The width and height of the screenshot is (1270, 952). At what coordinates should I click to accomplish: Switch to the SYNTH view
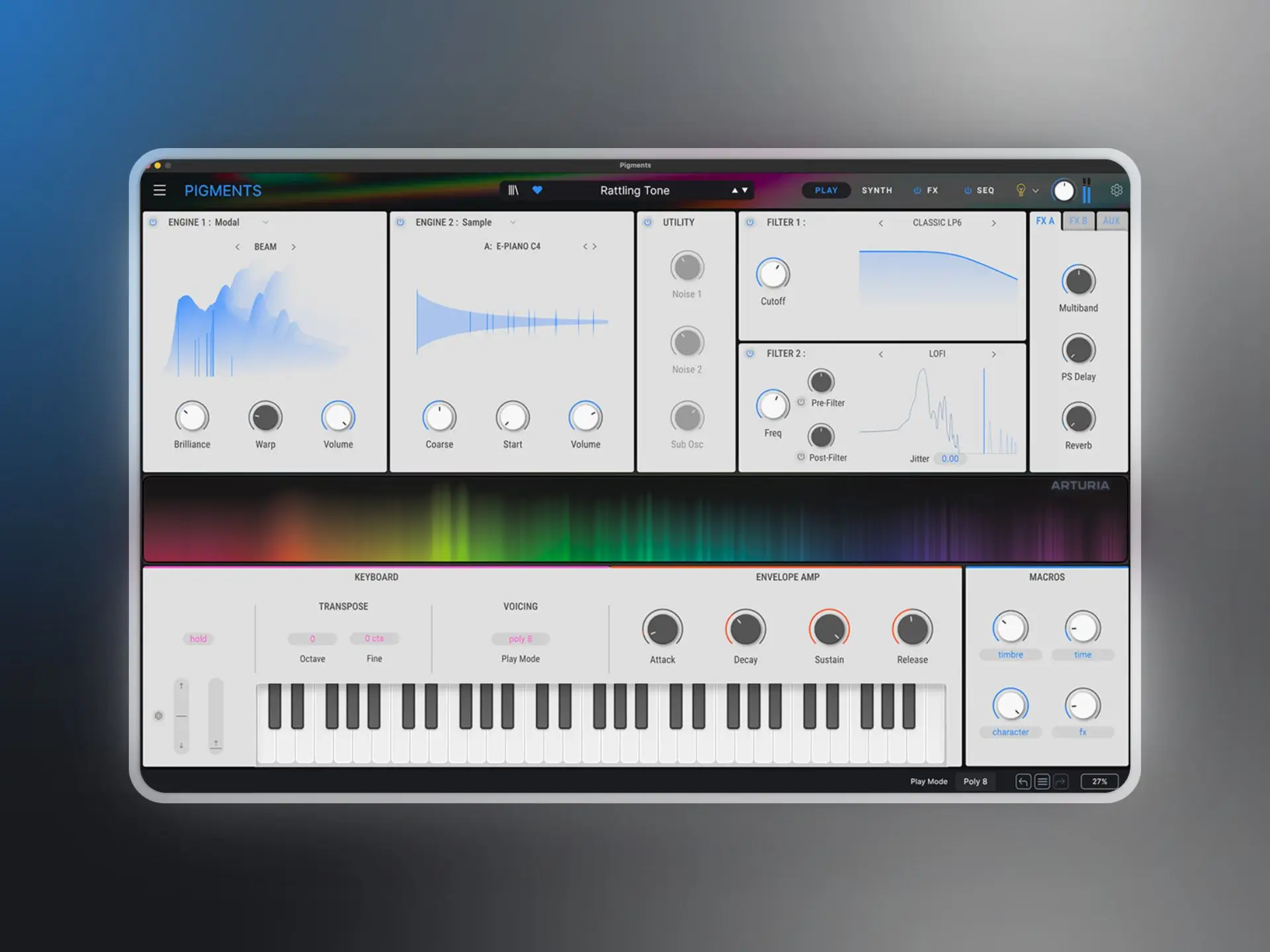click(877, 190)
